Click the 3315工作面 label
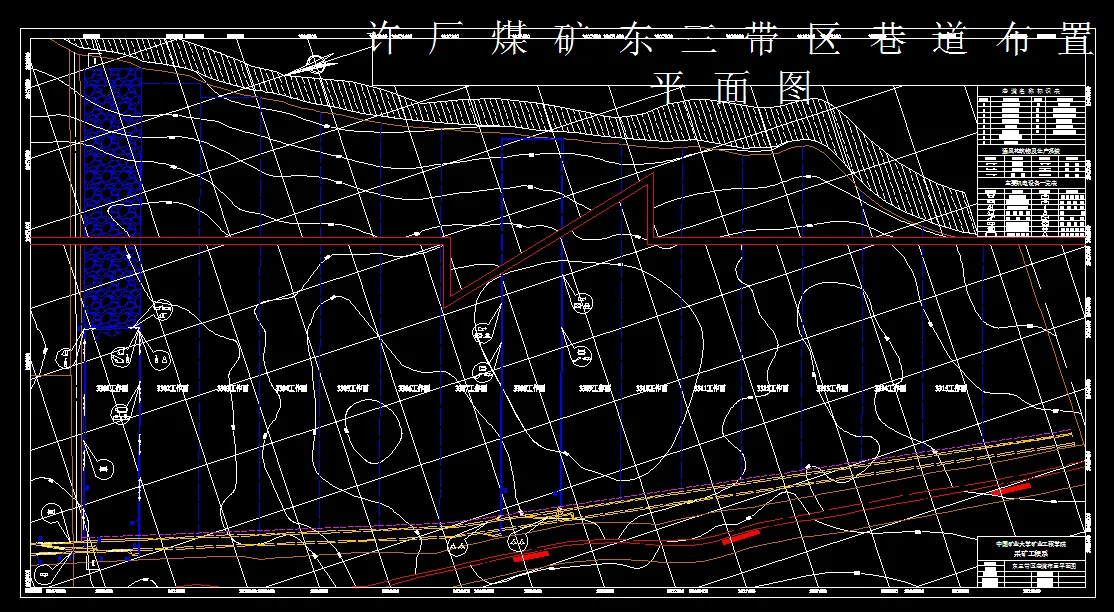Image resolution: width=1114 pixels, height=612 pixels. pyautogui.click(x=951, y=389)
